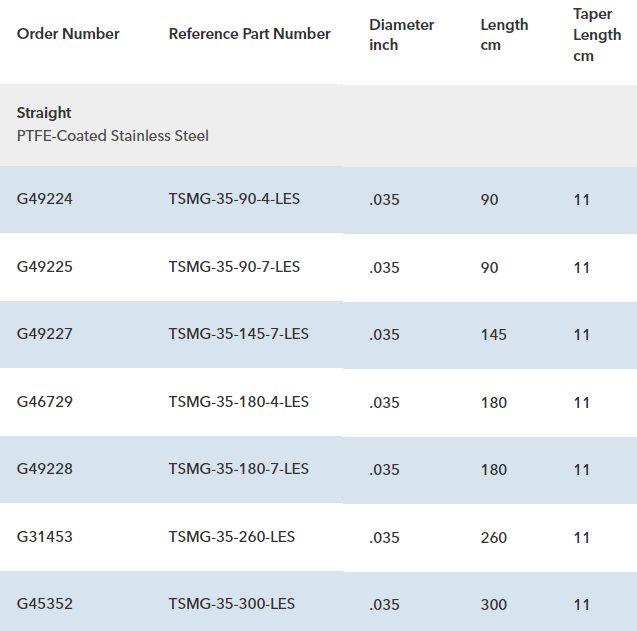Click the Taper Length cm header
637x631 pixels.
click(596, 35)
